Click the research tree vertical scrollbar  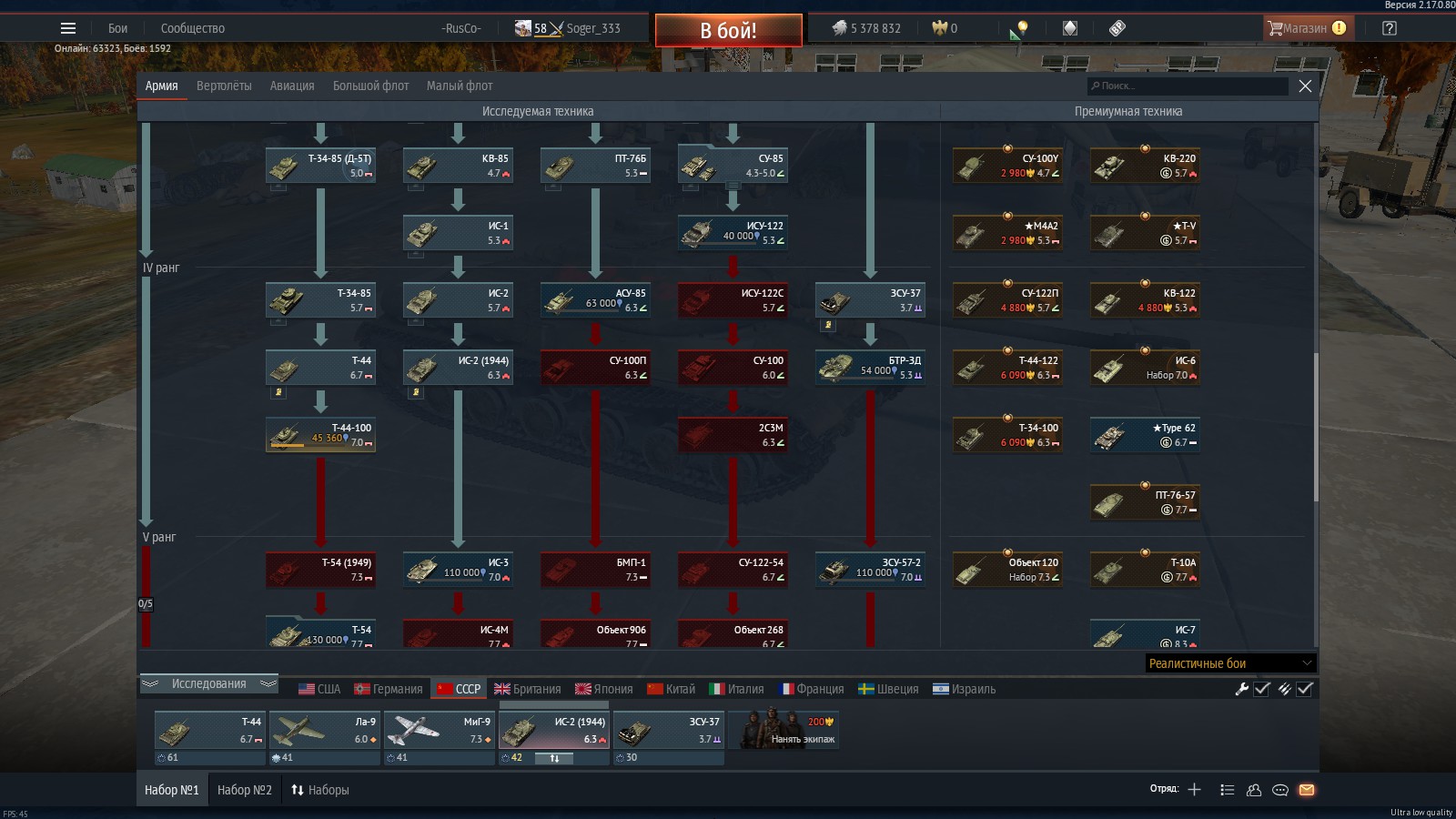(1316, 427)
